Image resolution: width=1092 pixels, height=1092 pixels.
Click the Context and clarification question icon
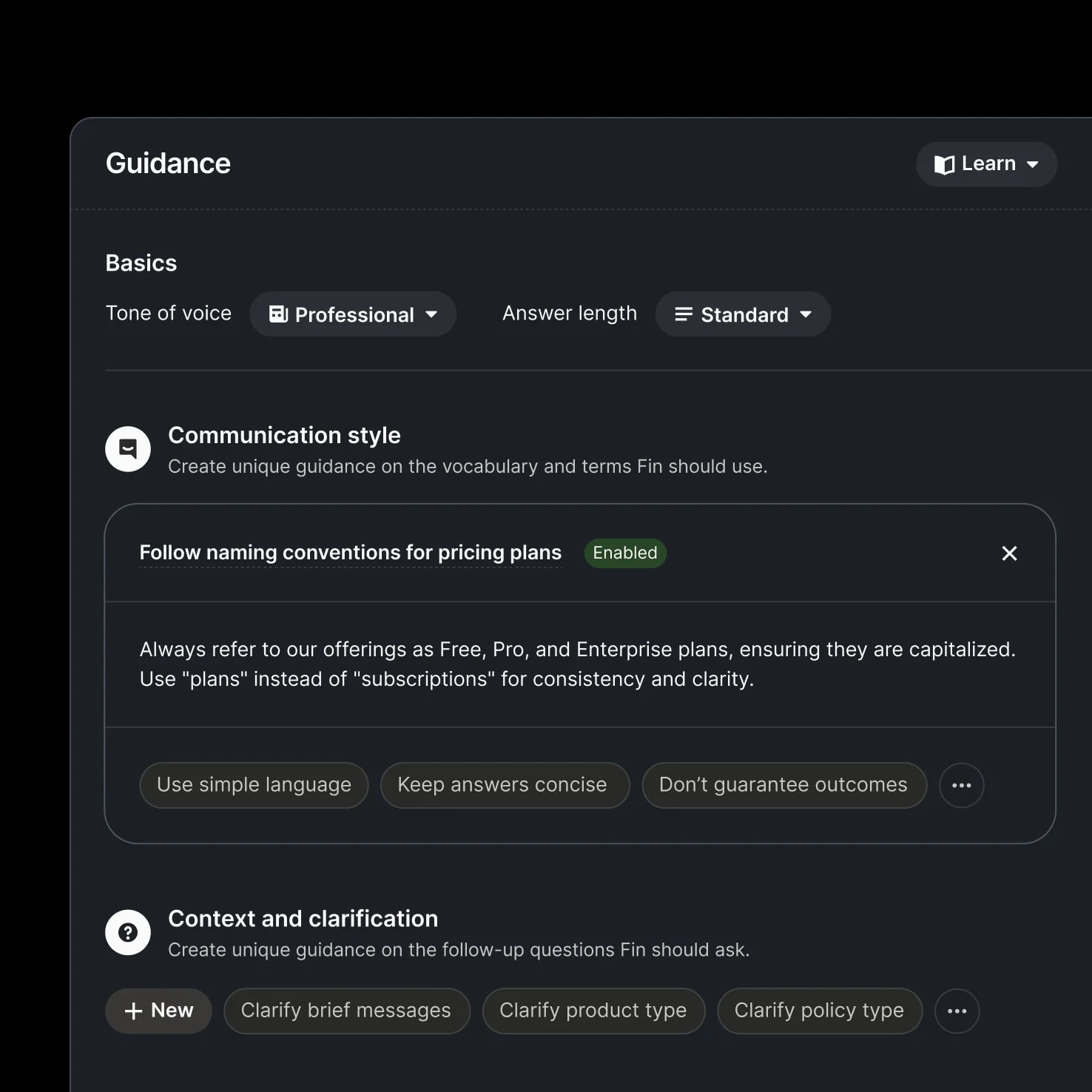coord(128,932)
